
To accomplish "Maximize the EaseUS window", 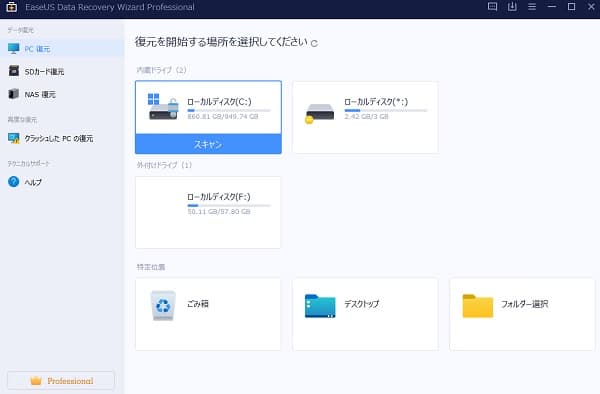I will point(571,7).
